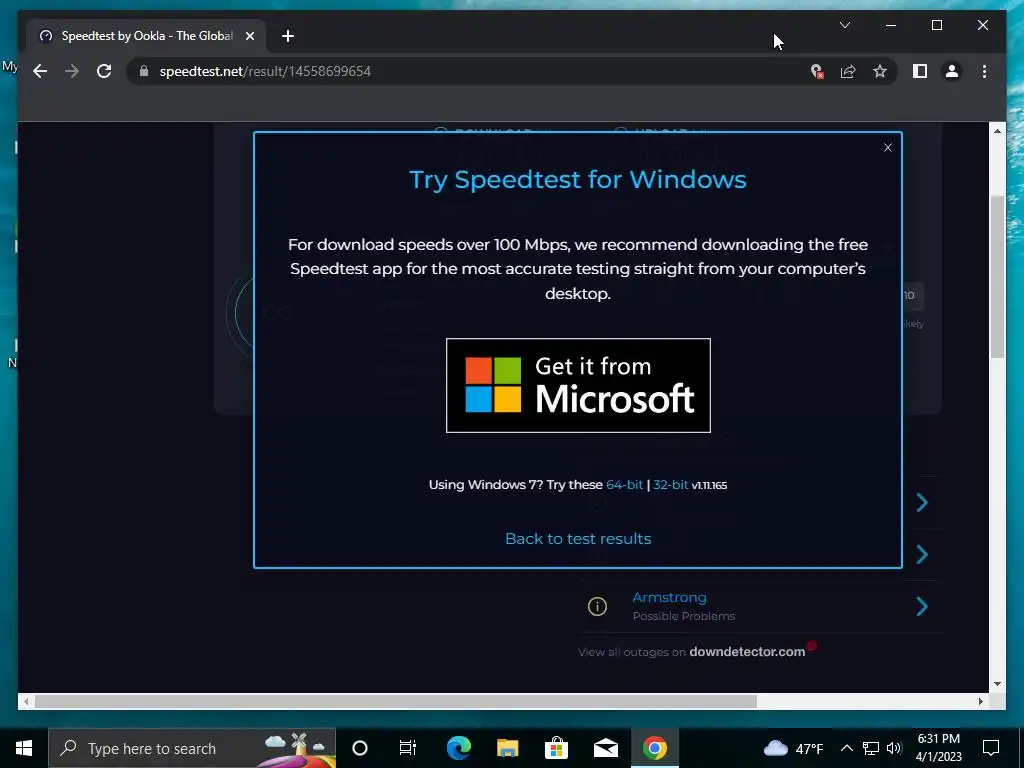
Task: Open the blocked content indicator icon in address bar
Action: (x=816, y=71)
